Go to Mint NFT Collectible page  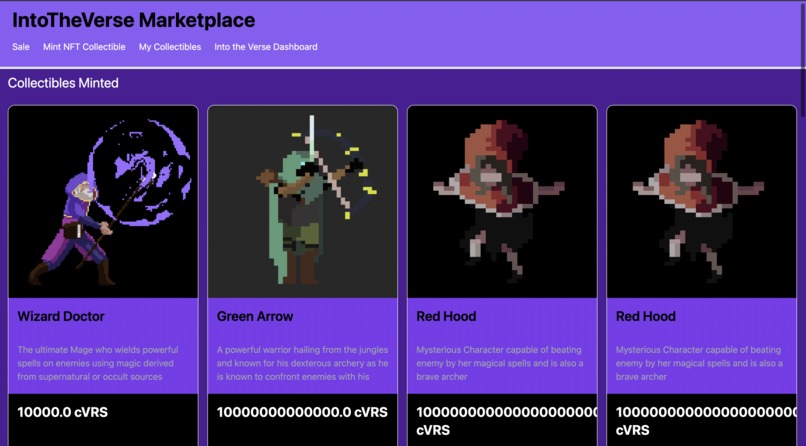[84, 47]
